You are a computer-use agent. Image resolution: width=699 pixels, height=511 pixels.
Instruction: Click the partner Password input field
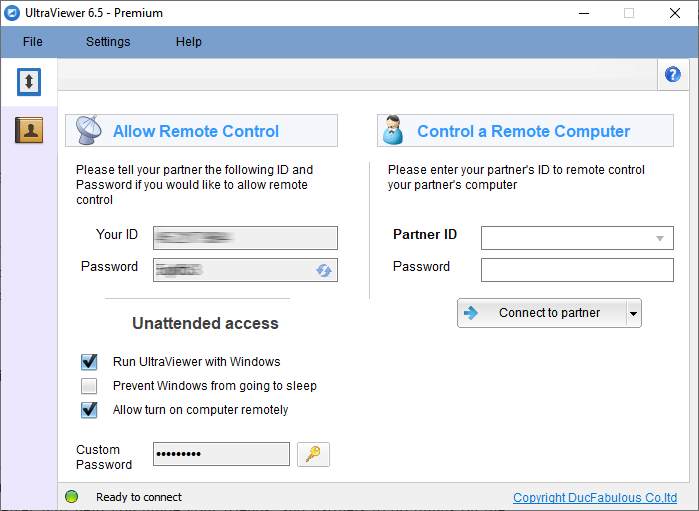coord(577,270)
